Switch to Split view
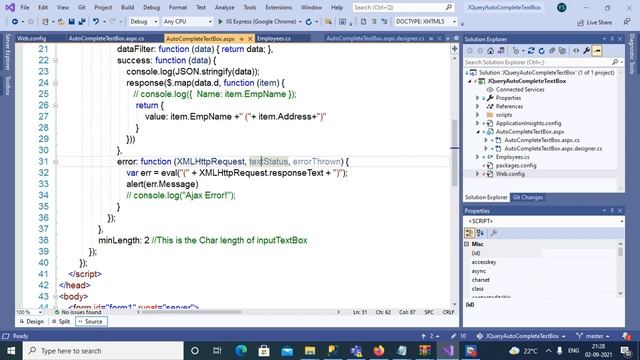The width and height of the screenshot is (640, 360). click(61, 322)
